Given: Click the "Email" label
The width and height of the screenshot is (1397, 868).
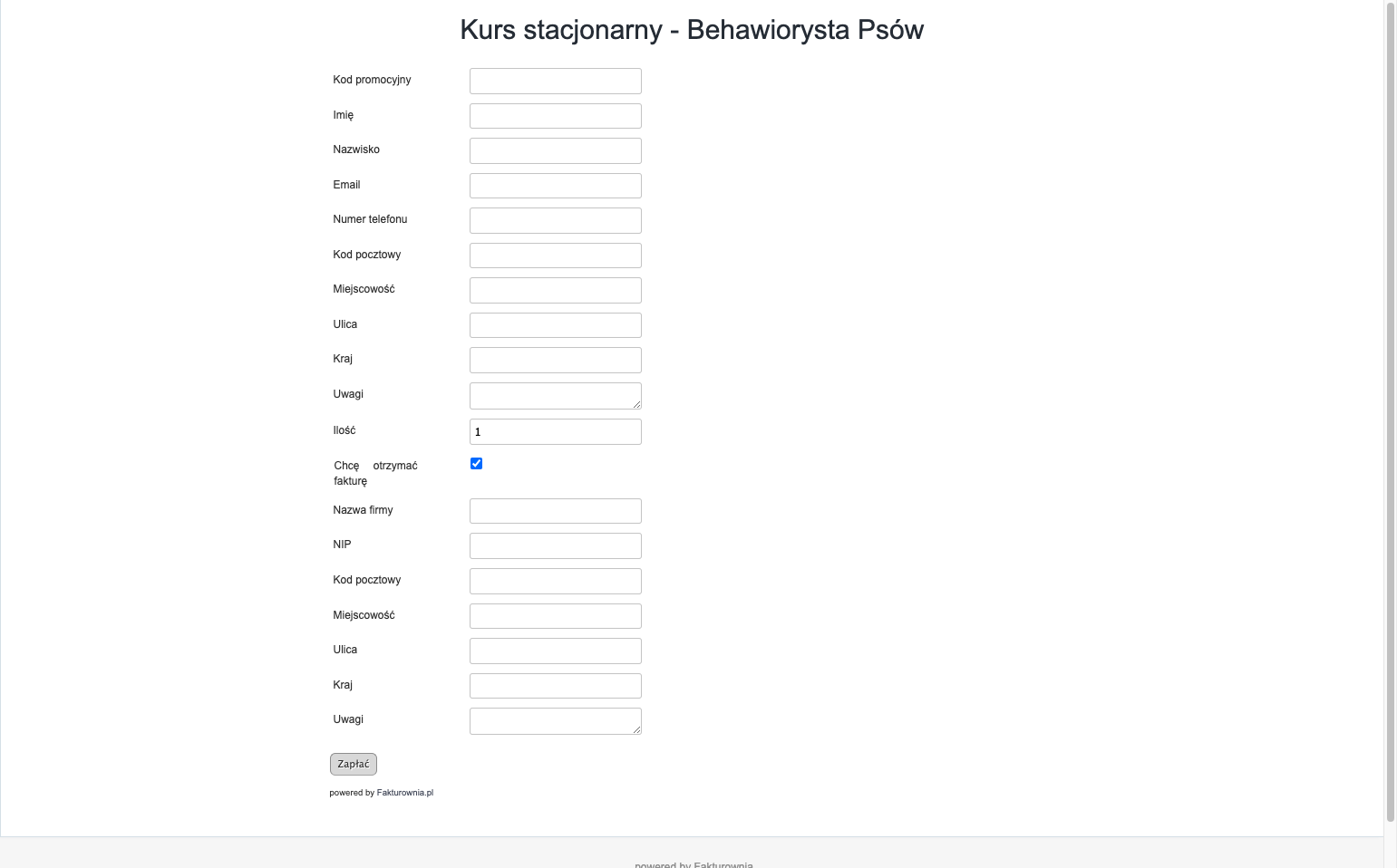Looking at the screenshot, I should coord(346,185).
